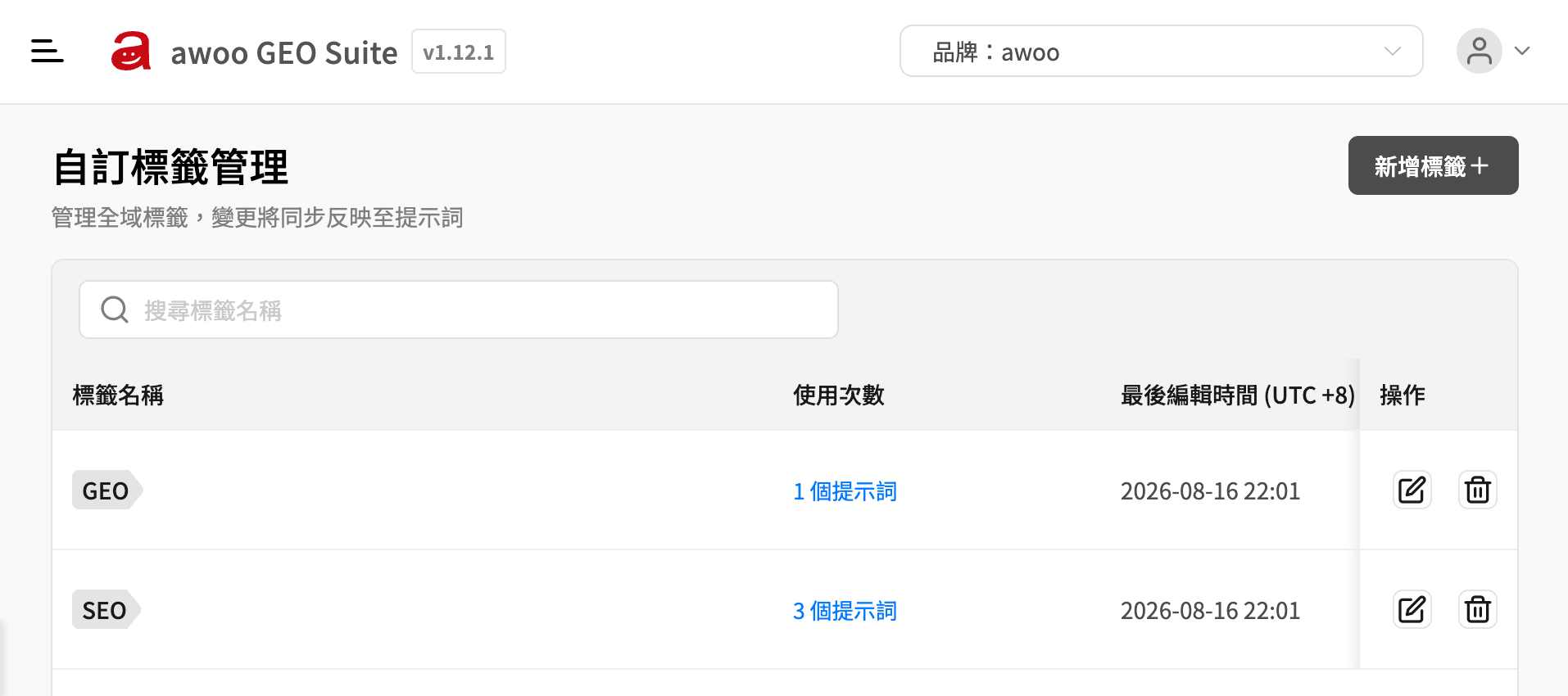Image resolution: width=1568 pixels, height=696 pixels.
Task: Select the GEO tag chip
Action: click(x=107, y=490)
